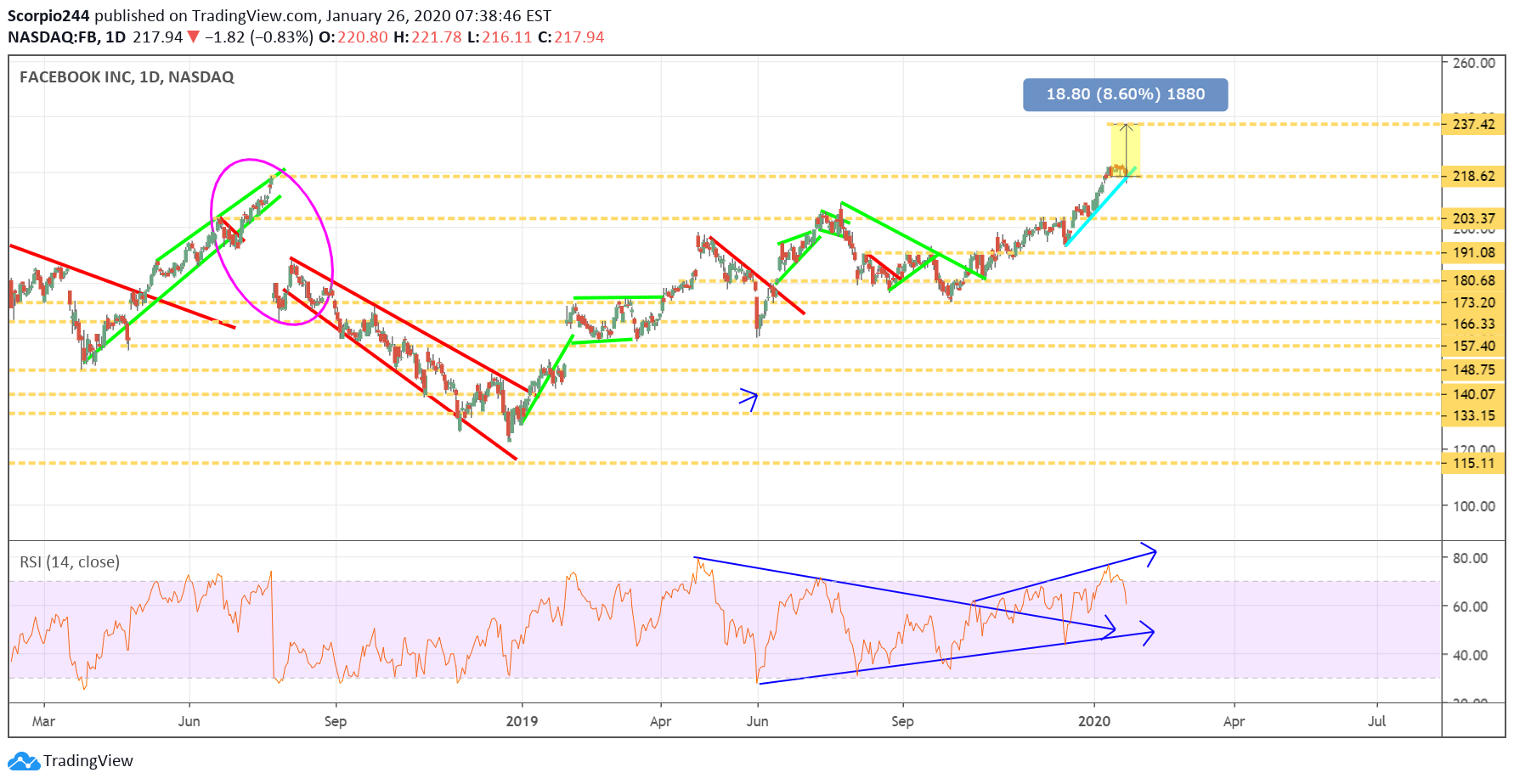Click the RSI 60.00 axis value
This screenshot has height=784, width=1514.
[1470, 606]
